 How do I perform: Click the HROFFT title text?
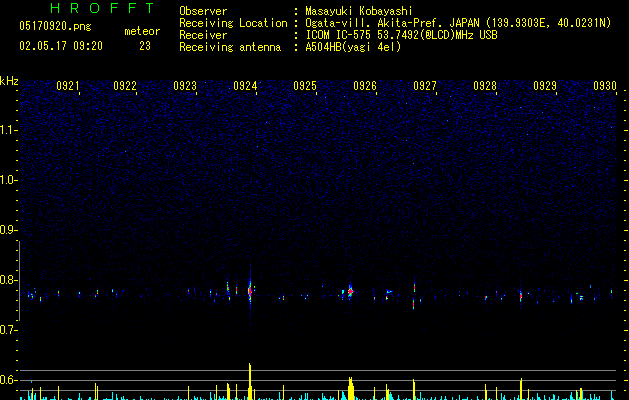pyautogui.click(x=102, y=8)
